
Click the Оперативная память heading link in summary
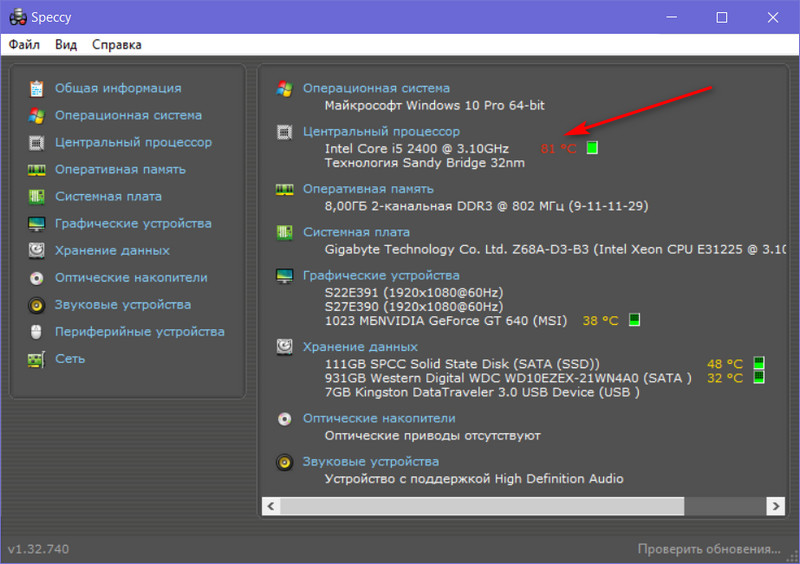coord(368,189)
